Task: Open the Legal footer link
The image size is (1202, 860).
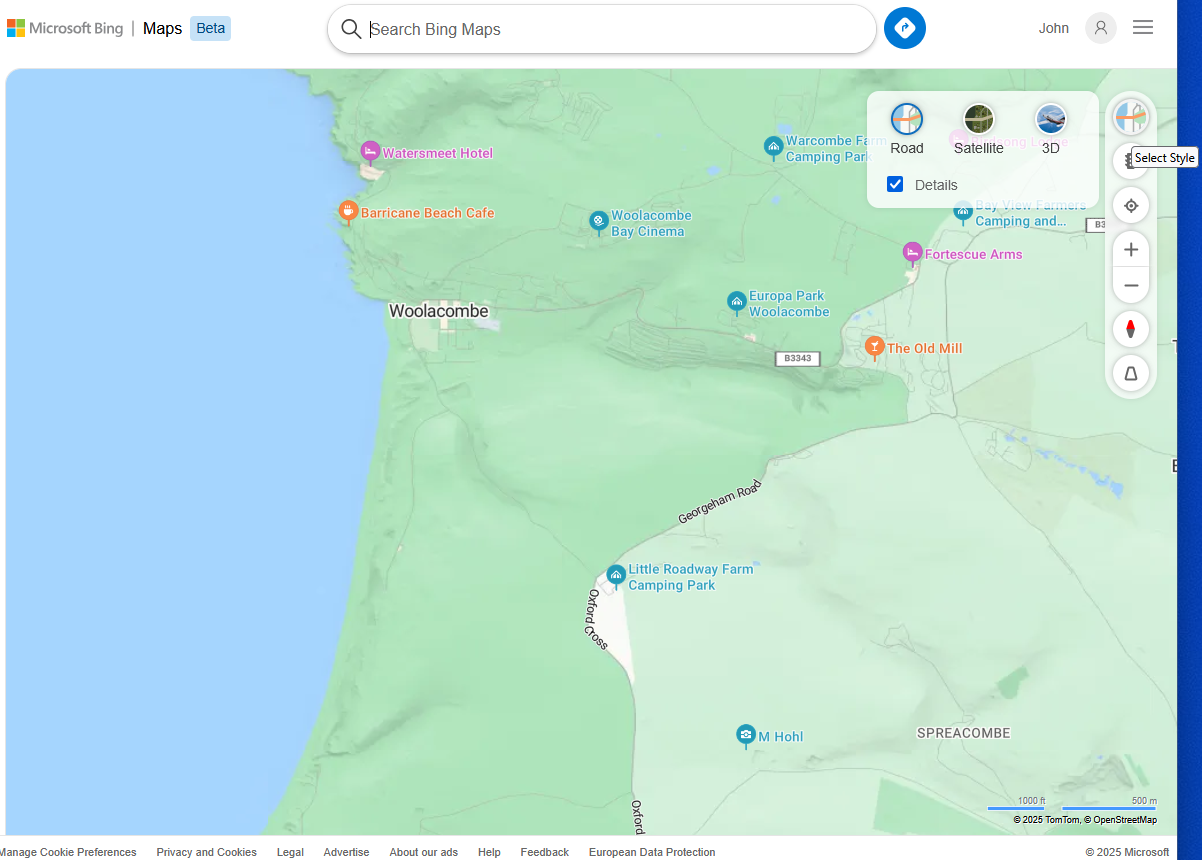Action: point(290,852)
